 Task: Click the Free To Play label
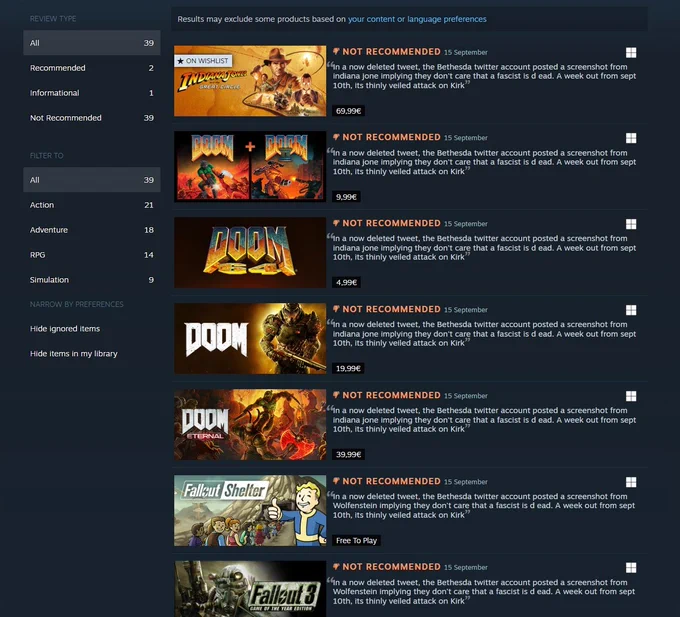356,541
